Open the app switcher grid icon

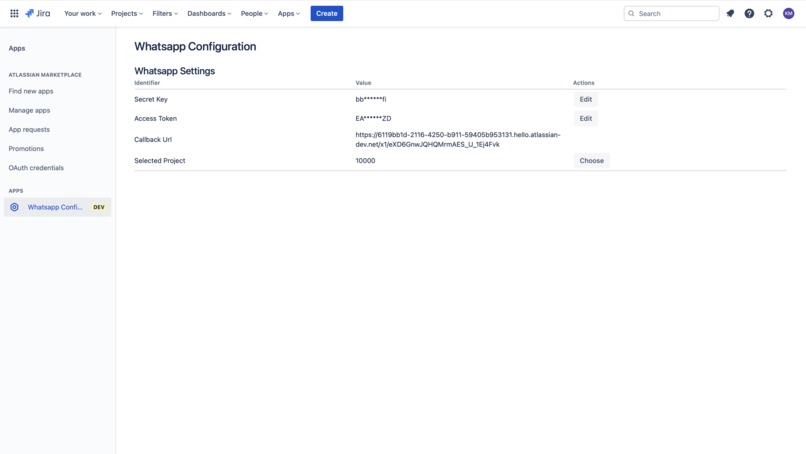(14, 13)
